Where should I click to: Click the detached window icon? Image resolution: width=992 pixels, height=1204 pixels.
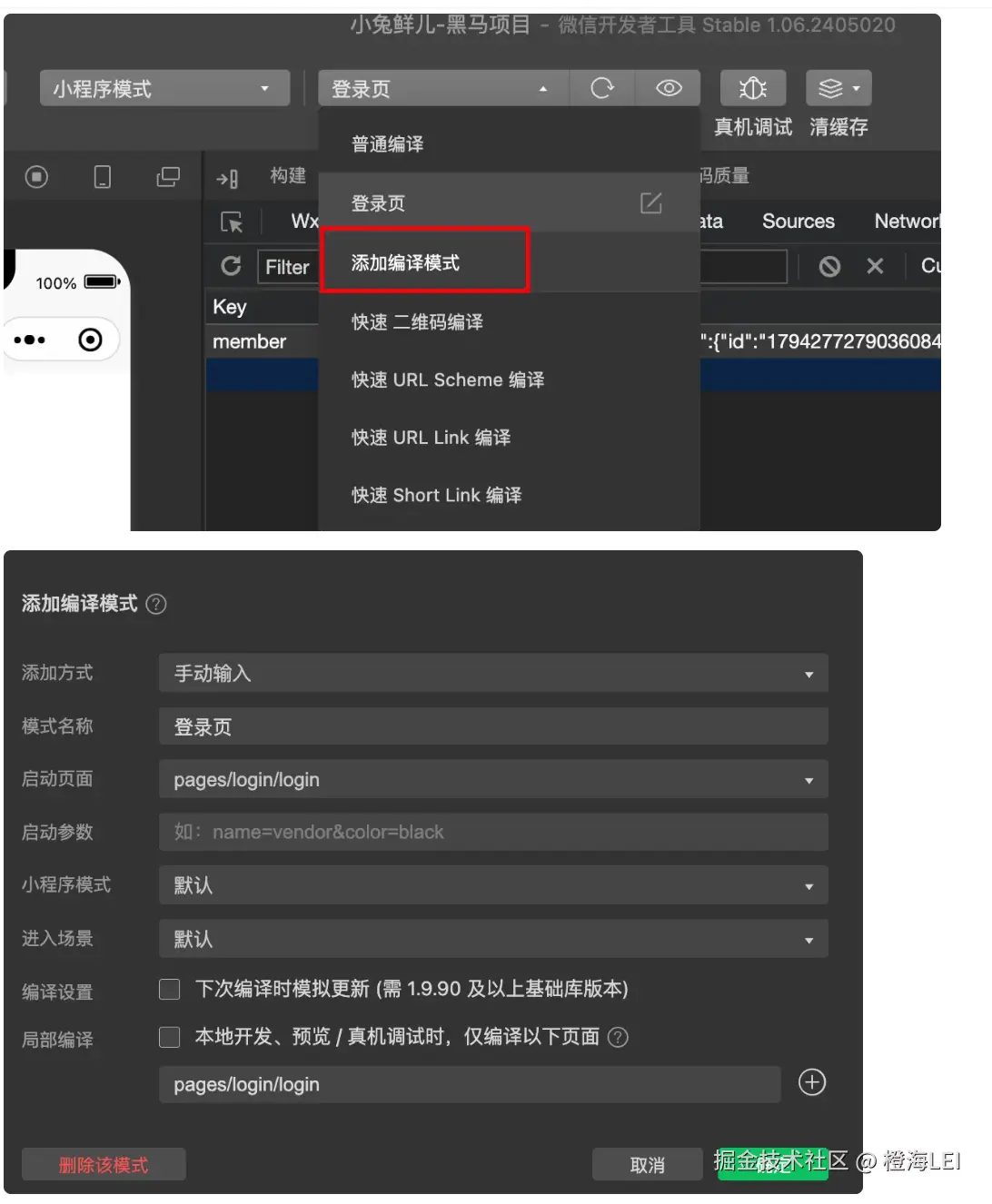point(168,176)
